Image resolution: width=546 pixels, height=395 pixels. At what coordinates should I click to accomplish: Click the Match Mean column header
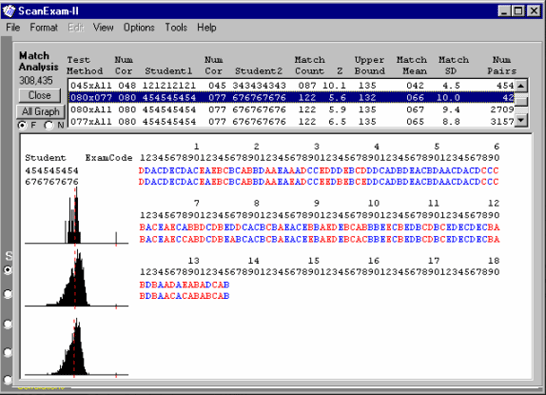[x=412, y=65]
